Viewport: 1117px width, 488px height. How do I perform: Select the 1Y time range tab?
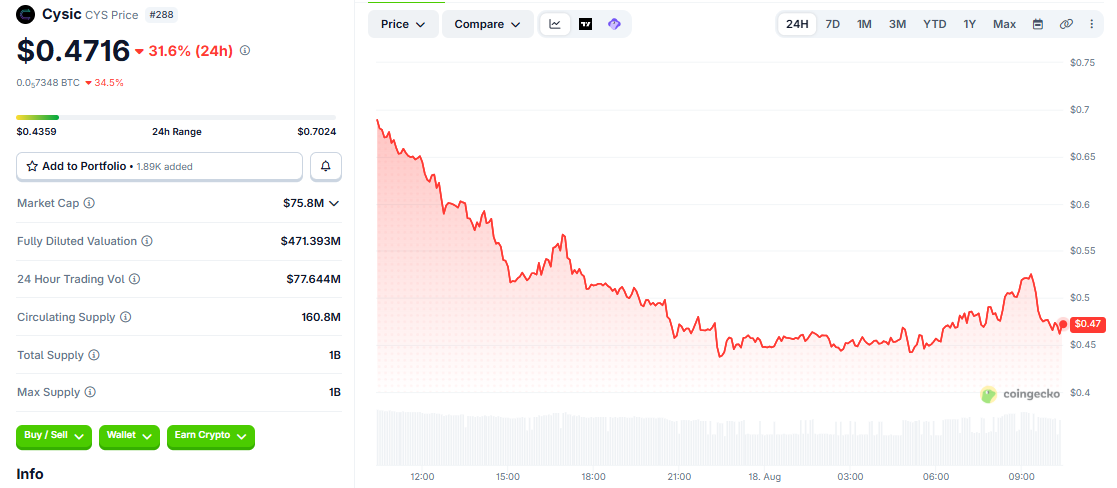(x=970, y=24)
